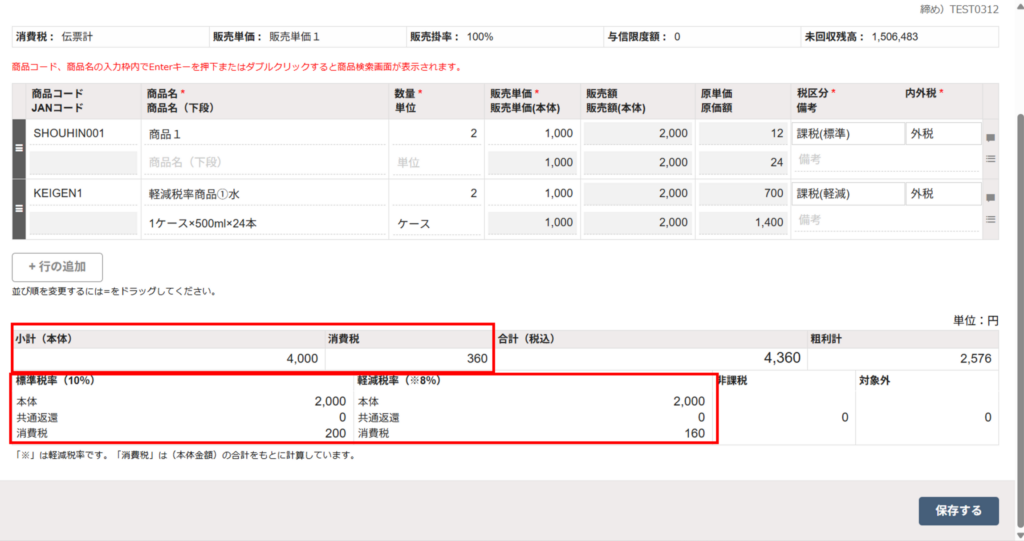Open the 外税 dropdown in the first row
This screenshot has height=541, width=1024.
942,134
